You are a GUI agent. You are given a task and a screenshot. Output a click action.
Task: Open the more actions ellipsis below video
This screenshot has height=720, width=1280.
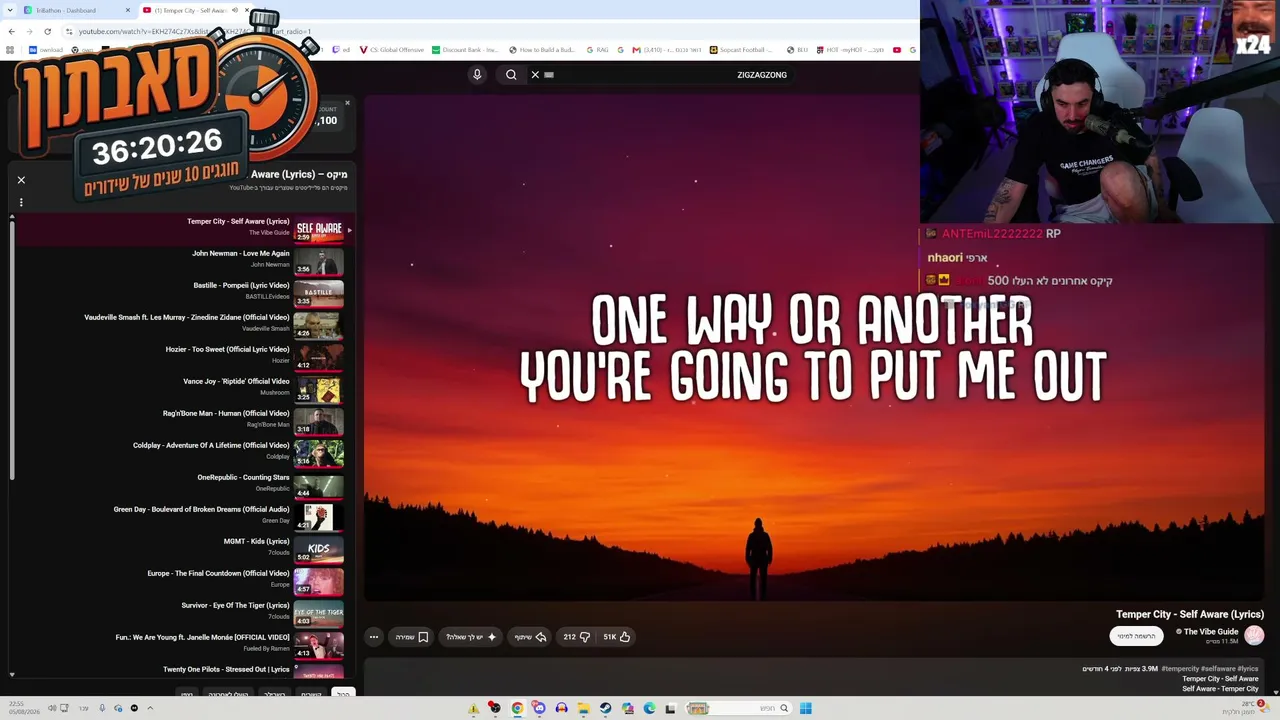(374, 637)
